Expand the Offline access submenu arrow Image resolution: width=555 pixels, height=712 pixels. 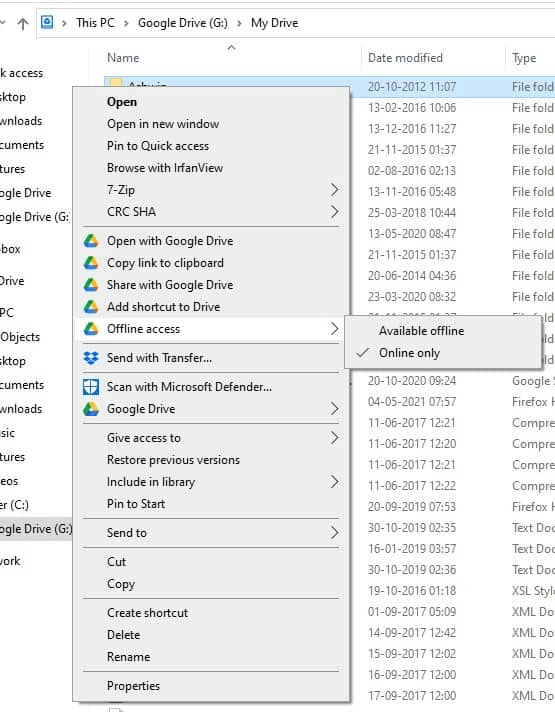point(334,329)
